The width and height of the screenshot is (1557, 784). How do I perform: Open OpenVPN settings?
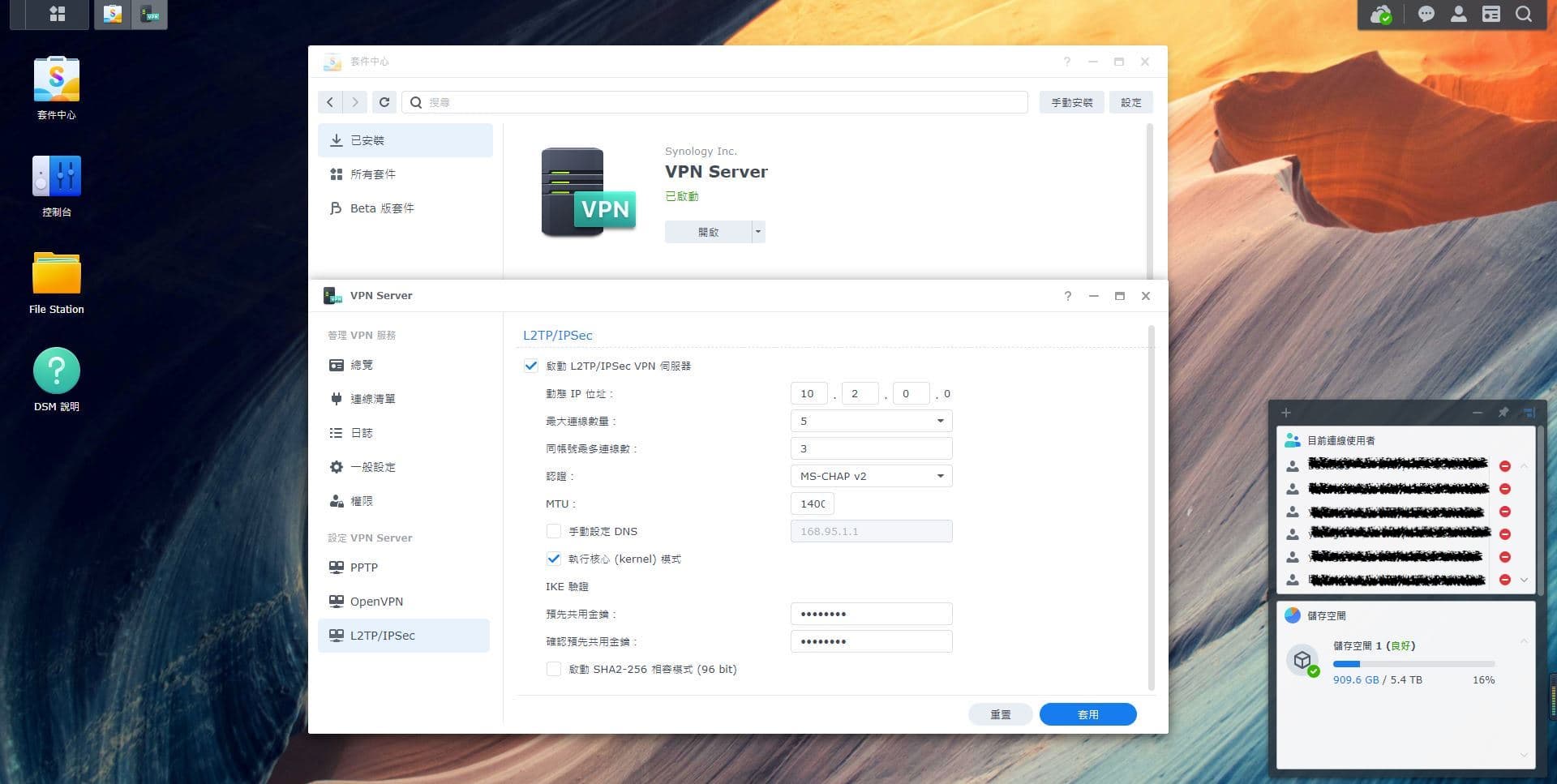point(404,602)
